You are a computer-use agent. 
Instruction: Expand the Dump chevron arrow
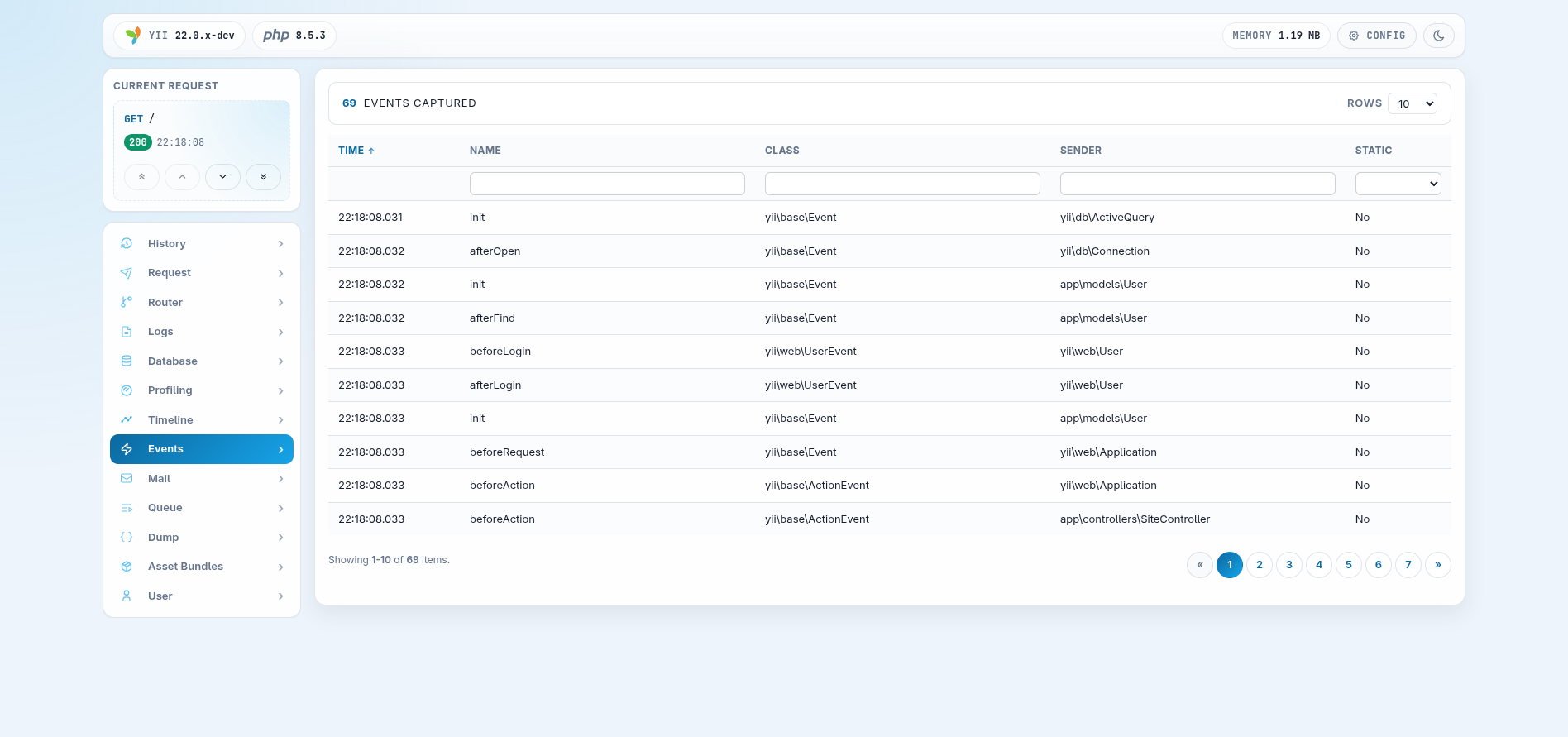[x=281, y=538]
